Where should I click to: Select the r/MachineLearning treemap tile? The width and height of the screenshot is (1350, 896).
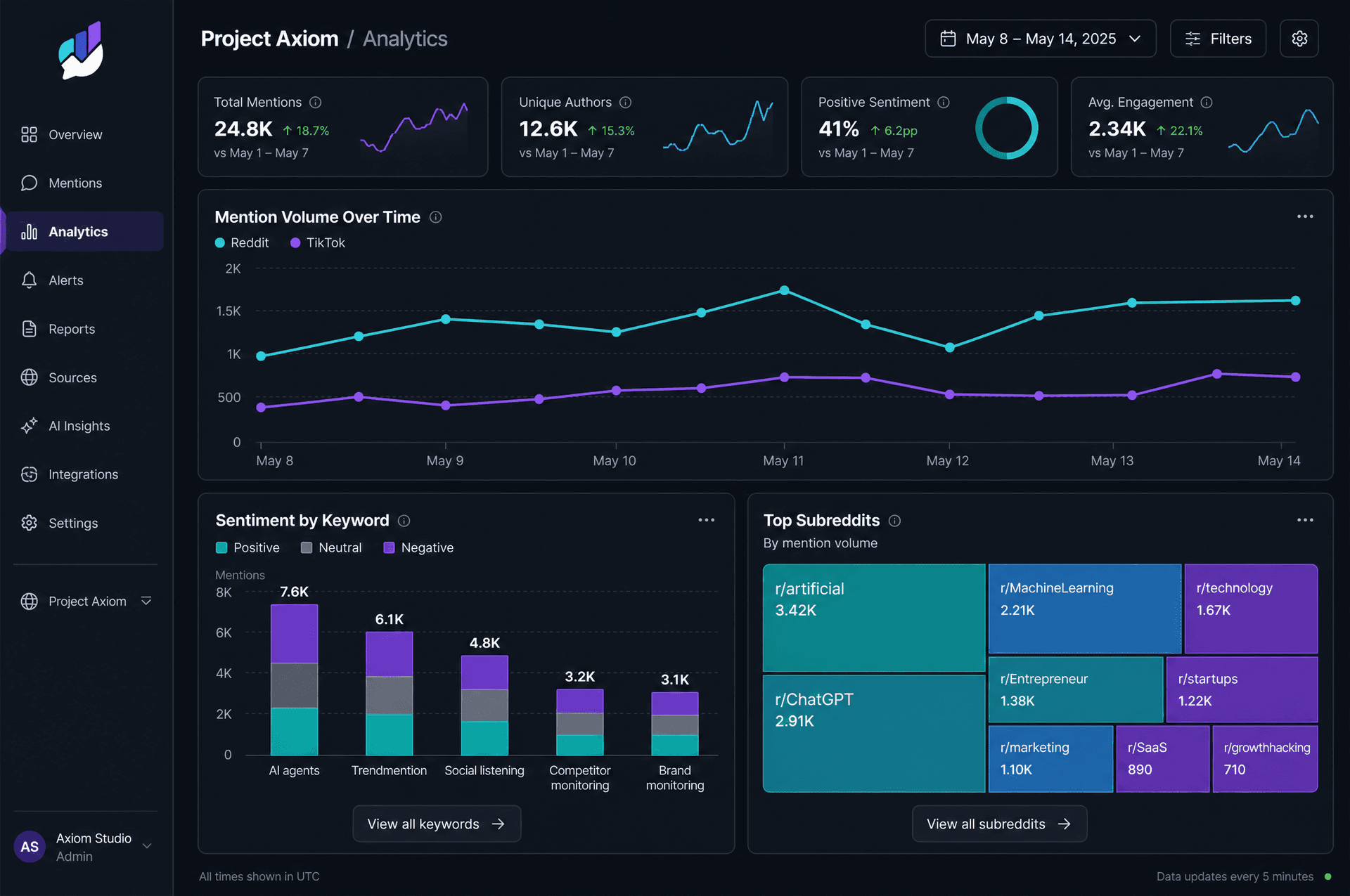pyautogui.click(x=1085, y=609)
